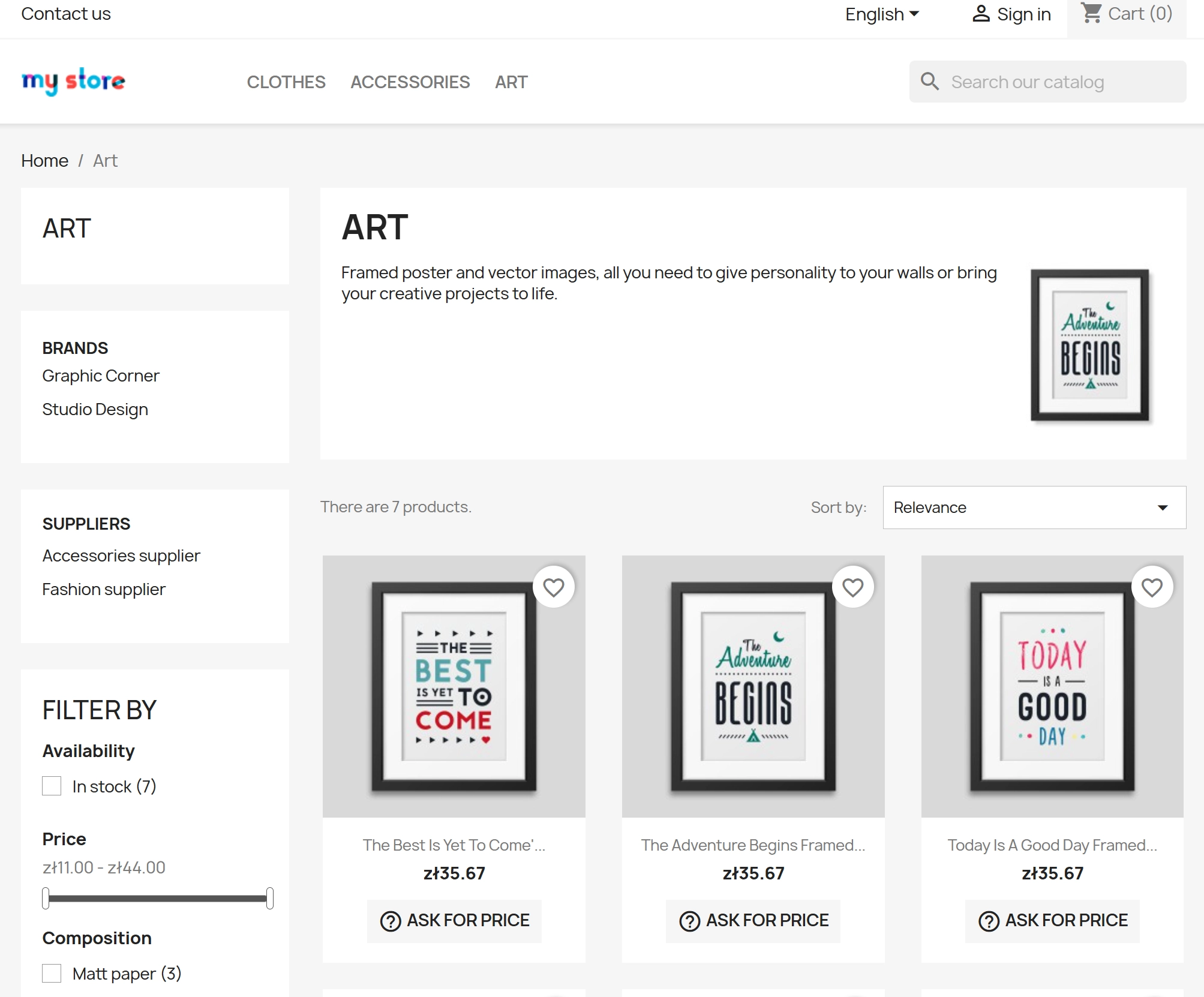1204x997 pixels.
Task: Click the My Store logo
Action: pos(73,81)
